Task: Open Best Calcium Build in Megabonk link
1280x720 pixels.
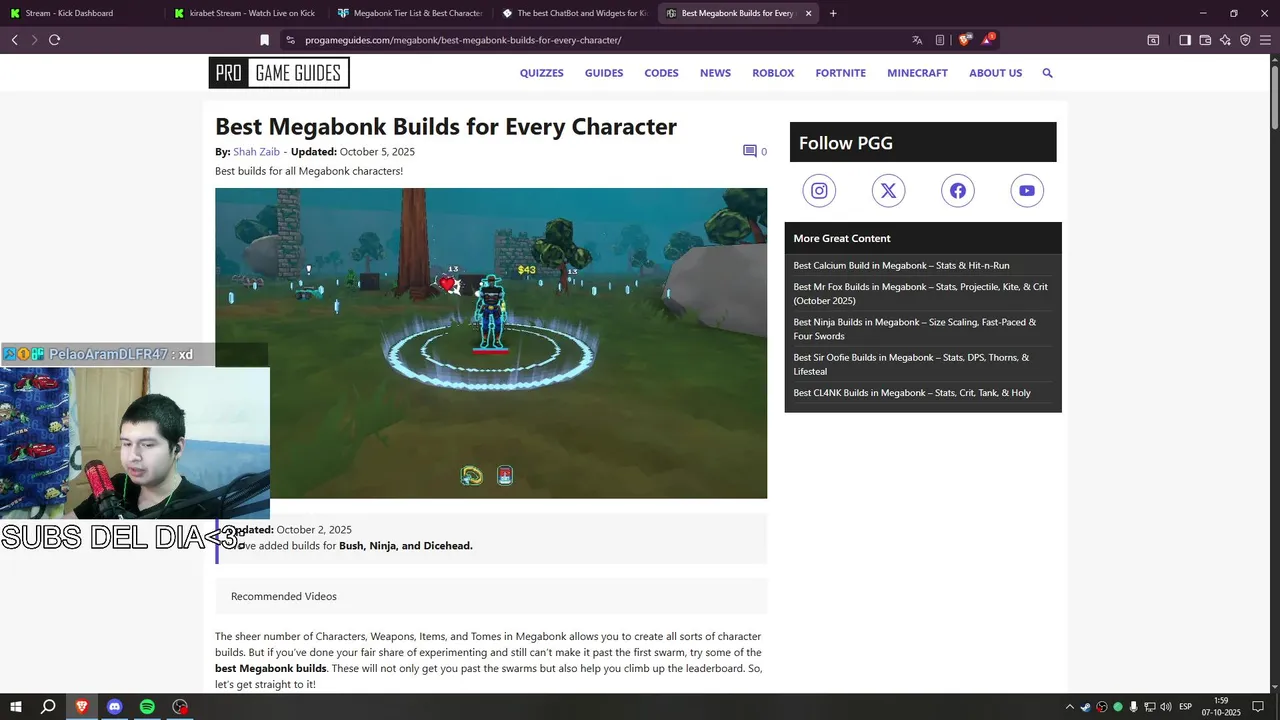Action: (x=901, y=266)
